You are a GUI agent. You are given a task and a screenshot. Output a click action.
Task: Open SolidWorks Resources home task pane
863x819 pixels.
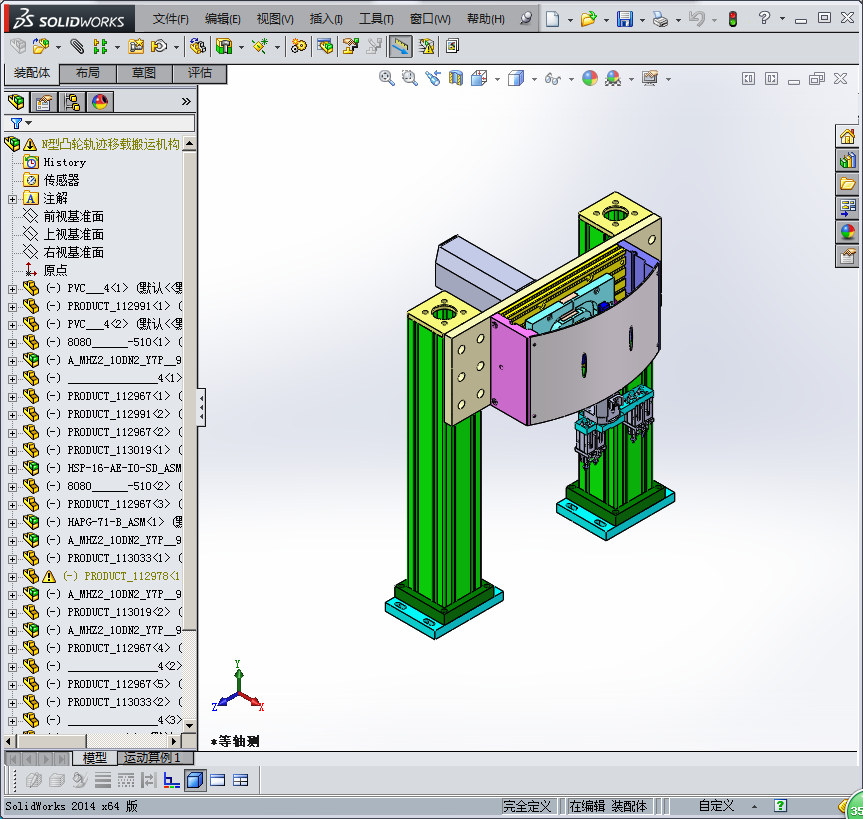pyautogui.click(x=847, y=136)
